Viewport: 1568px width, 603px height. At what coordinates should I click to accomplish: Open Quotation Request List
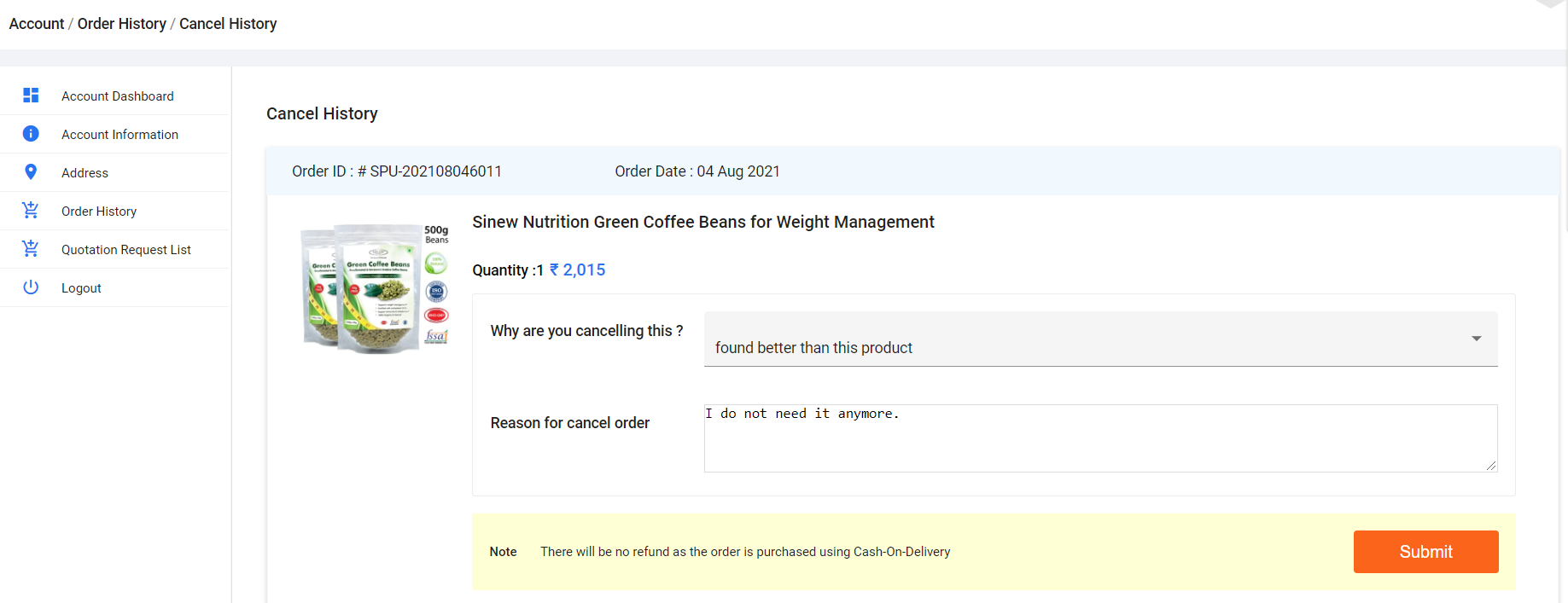(125, 250)
